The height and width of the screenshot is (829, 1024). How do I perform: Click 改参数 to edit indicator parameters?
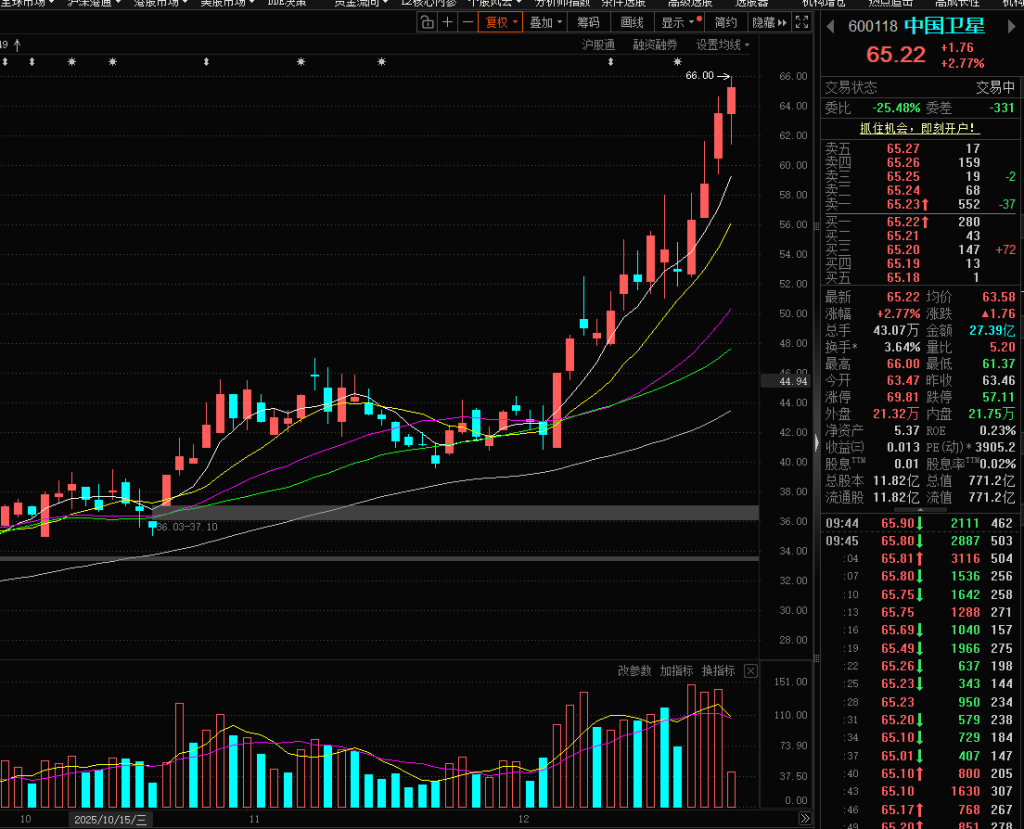tap(634, 671)
